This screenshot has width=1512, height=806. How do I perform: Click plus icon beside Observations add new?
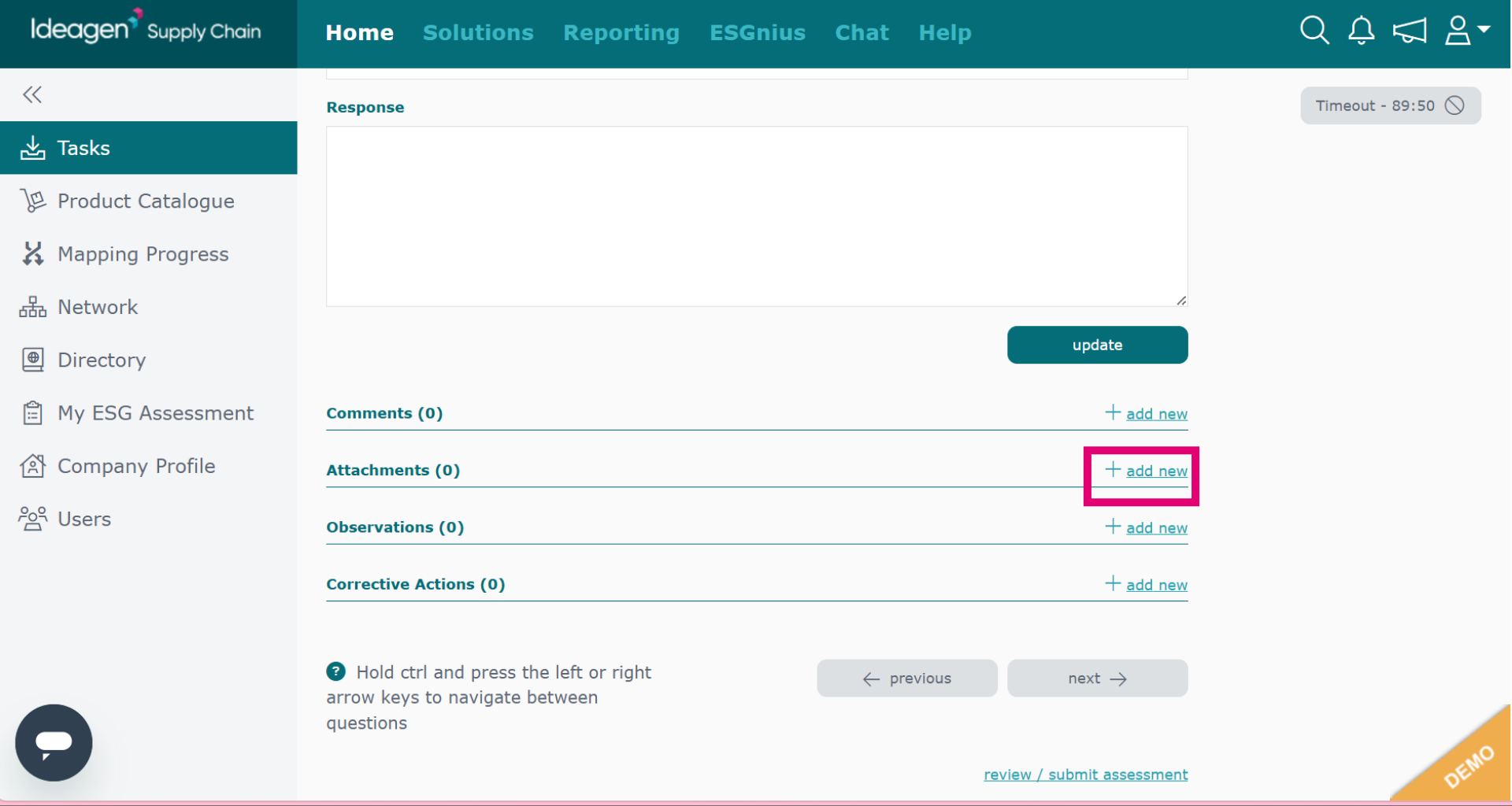tap(1112, 527)
